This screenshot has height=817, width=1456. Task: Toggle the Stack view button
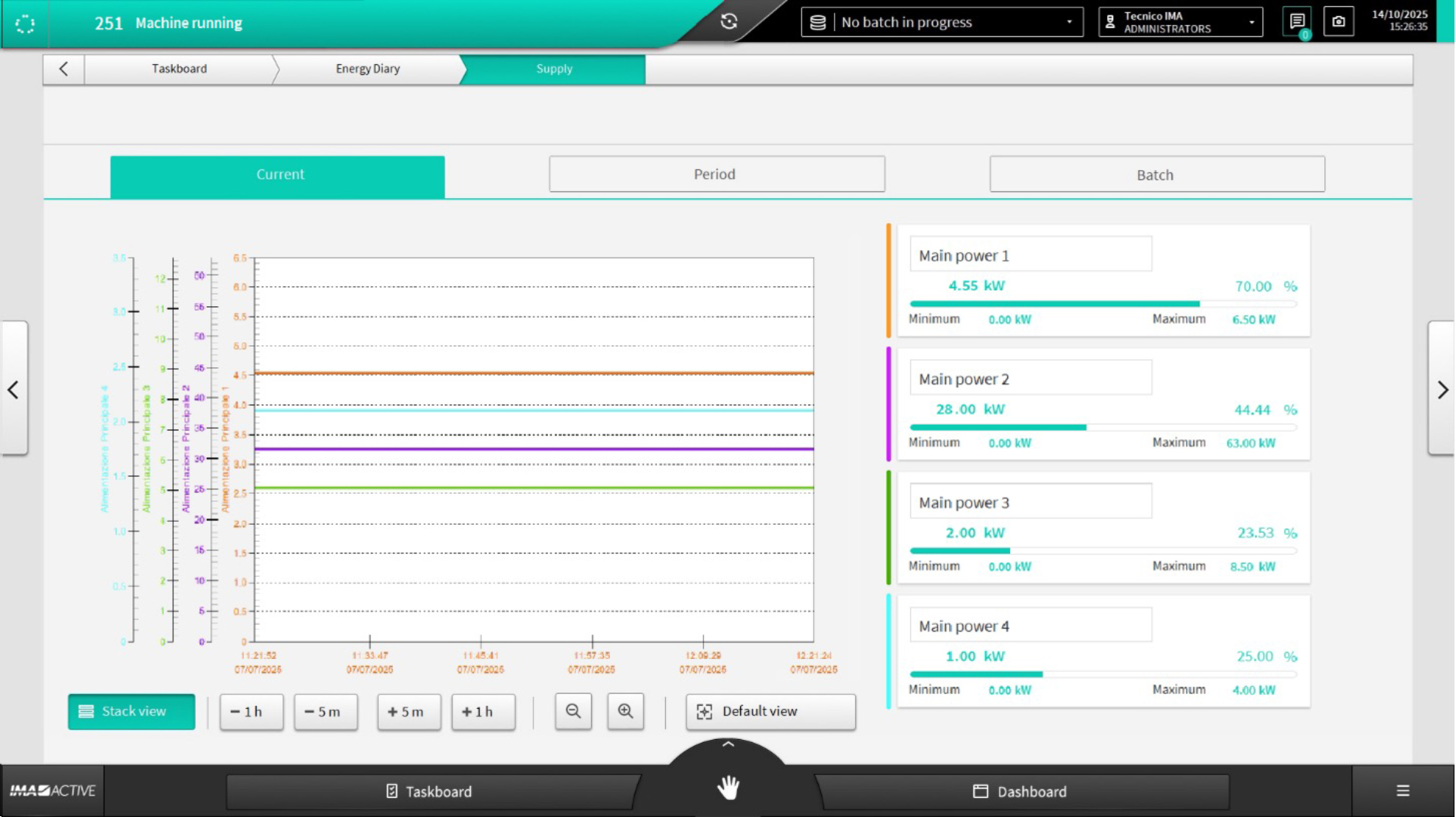(x=132, y=711)
